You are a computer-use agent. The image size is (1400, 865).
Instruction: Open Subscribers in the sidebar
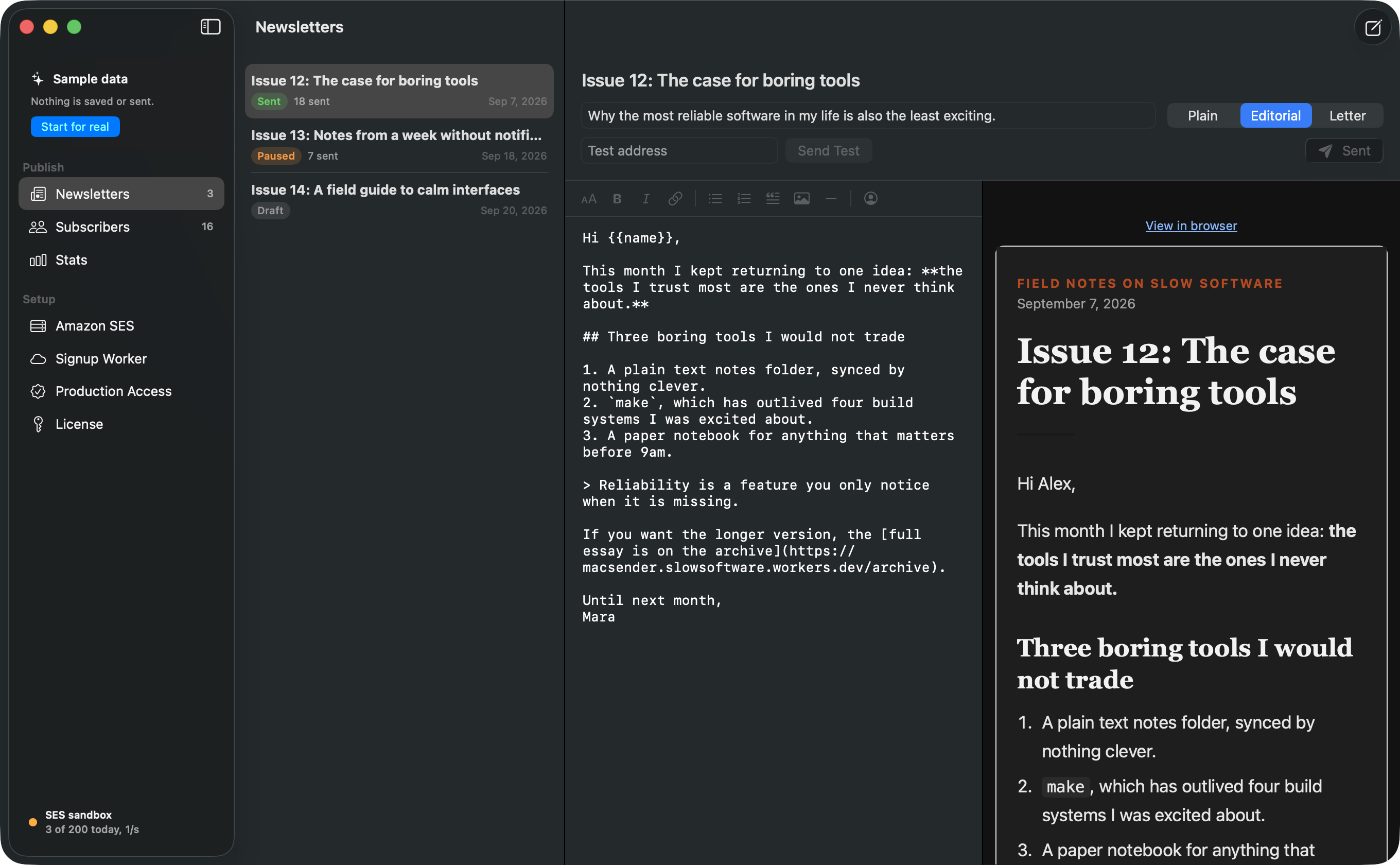click(121, 227)
